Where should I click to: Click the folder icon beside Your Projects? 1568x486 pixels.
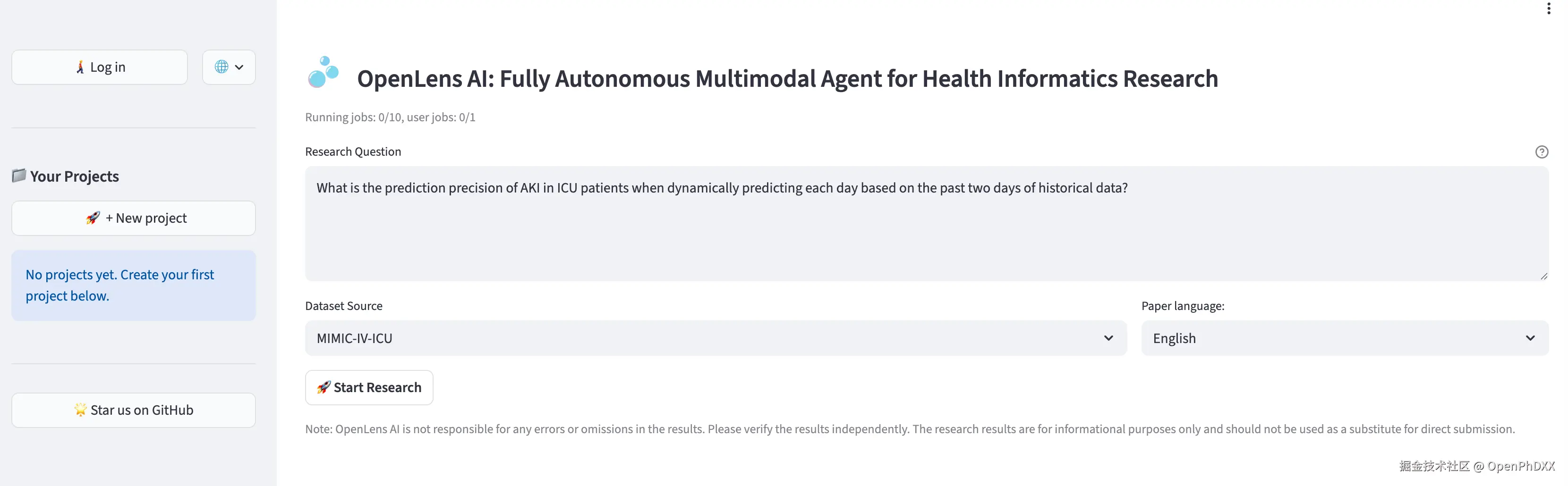(x=19, y=176)
